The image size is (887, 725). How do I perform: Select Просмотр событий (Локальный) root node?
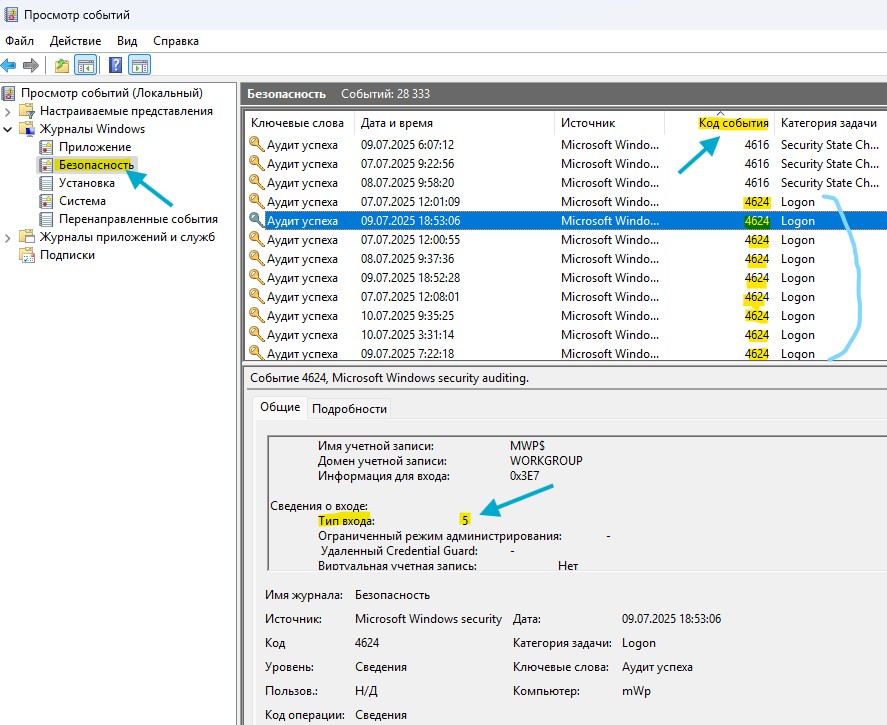tap(111, 93)
